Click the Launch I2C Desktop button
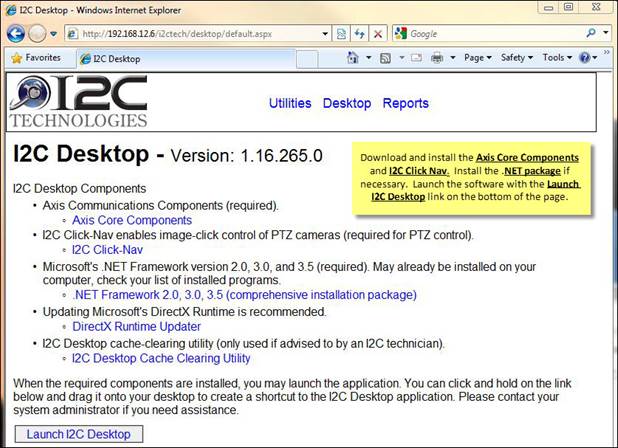This screenshot has width=618, height=448. tap(78, 434)
